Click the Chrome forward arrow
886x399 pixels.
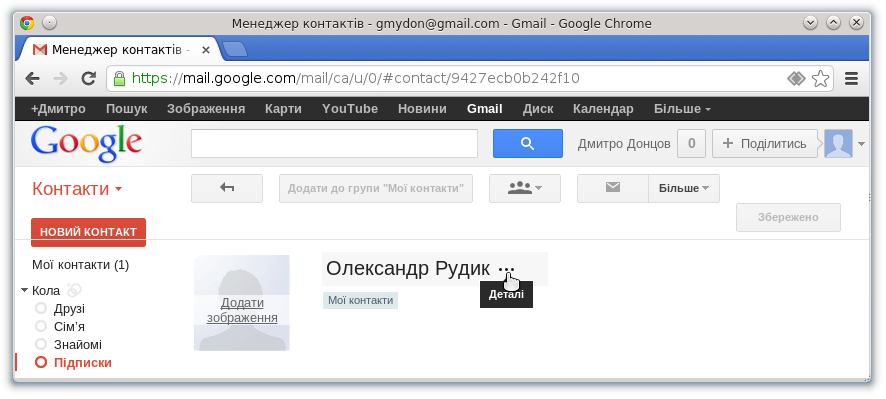(x=60, y=78)
